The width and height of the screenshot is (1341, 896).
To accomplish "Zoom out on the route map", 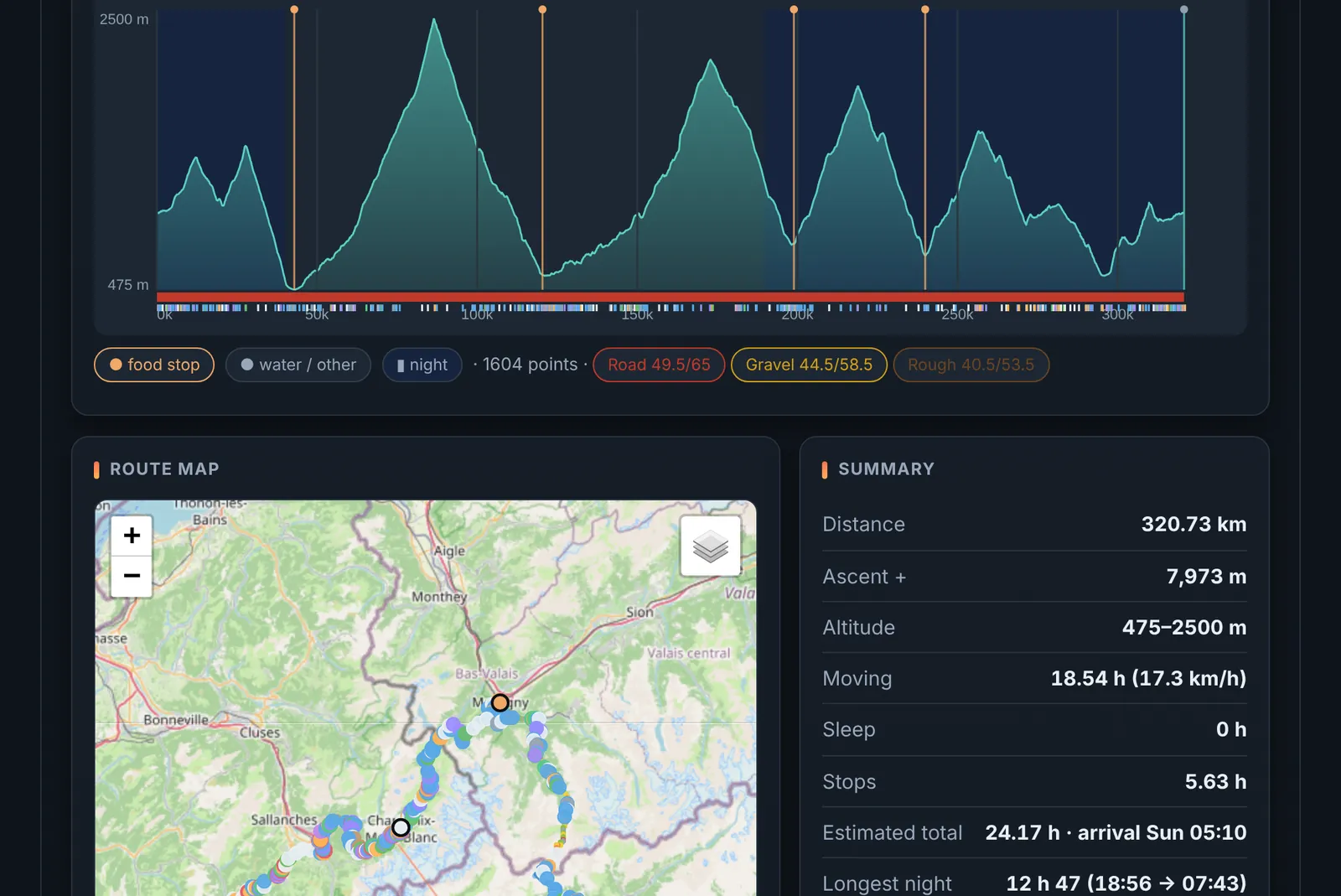I will coord(132,576).
